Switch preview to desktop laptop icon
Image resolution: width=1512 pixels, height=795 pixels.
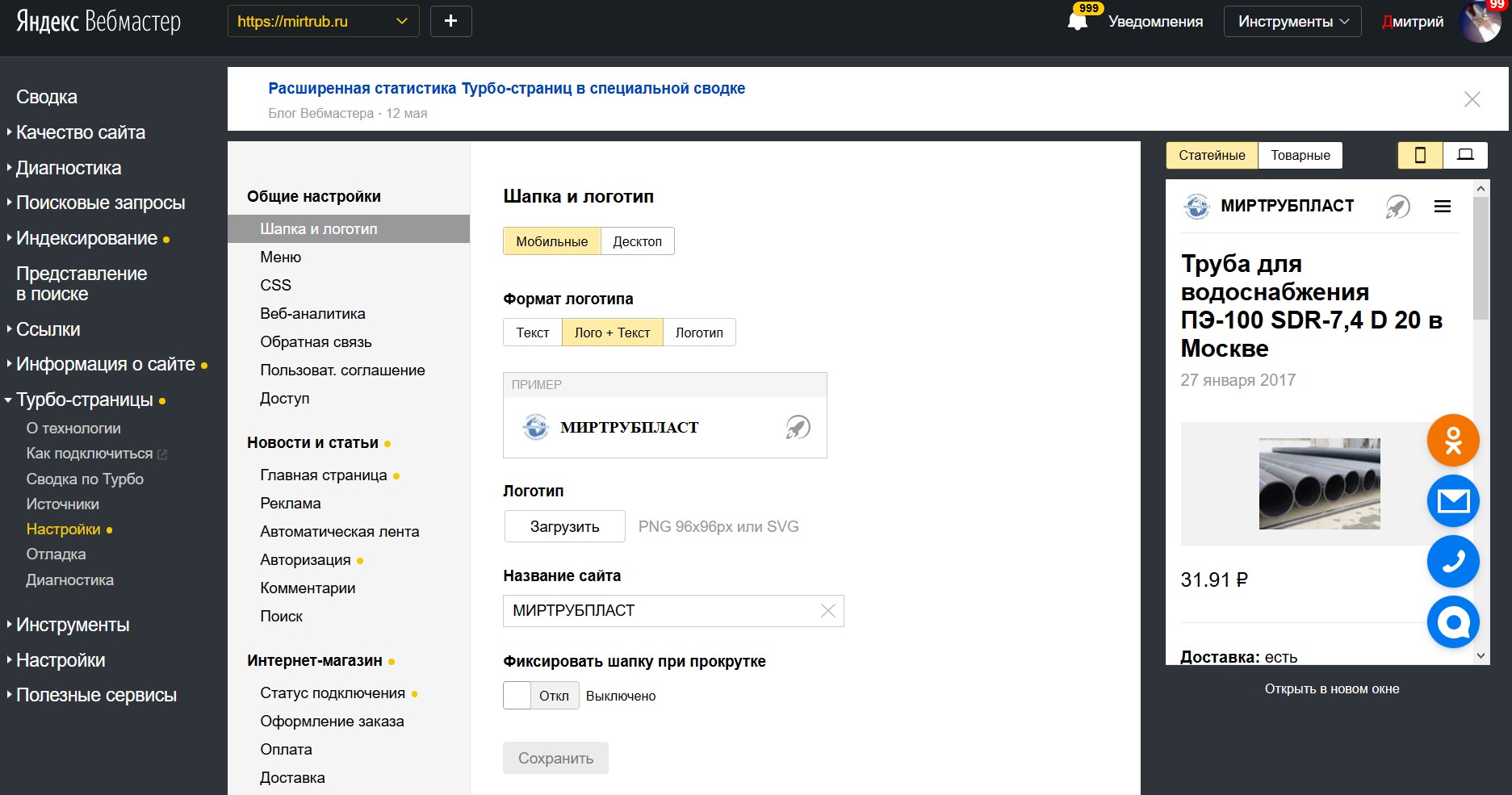[1465, 155]
